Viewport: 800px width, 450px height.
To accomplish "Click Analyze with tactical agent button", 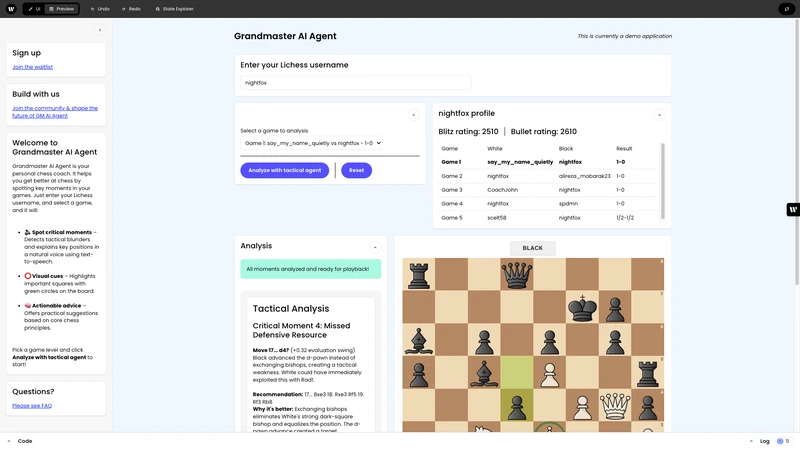I will pyautogui.click(x=285, y=171).
